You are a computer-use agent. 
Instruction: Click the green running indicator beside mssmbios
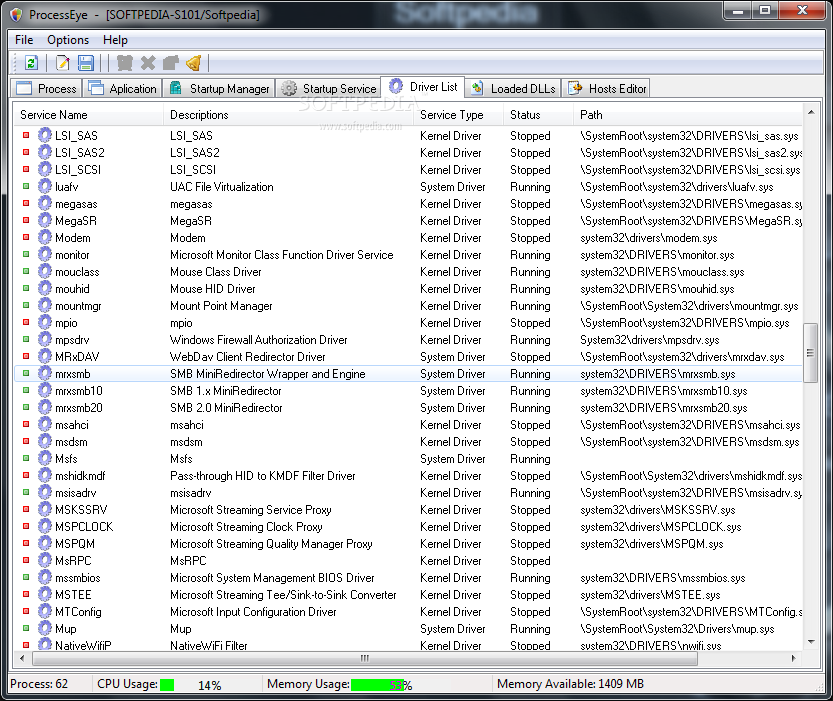click(x=26, y=577)
